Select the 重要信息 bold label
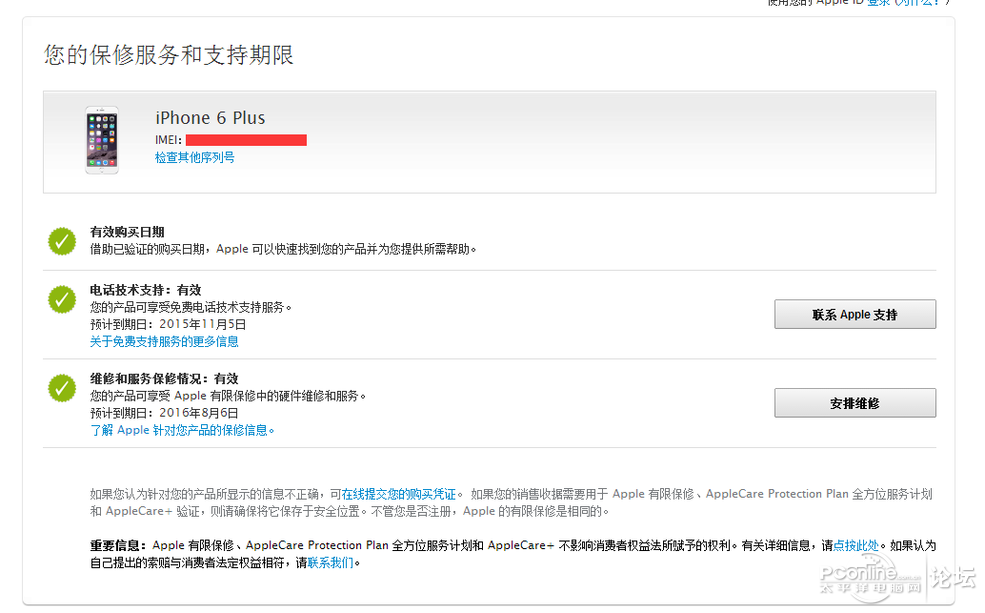Viewport: 985px width, 613px height. tap(118, 545)
